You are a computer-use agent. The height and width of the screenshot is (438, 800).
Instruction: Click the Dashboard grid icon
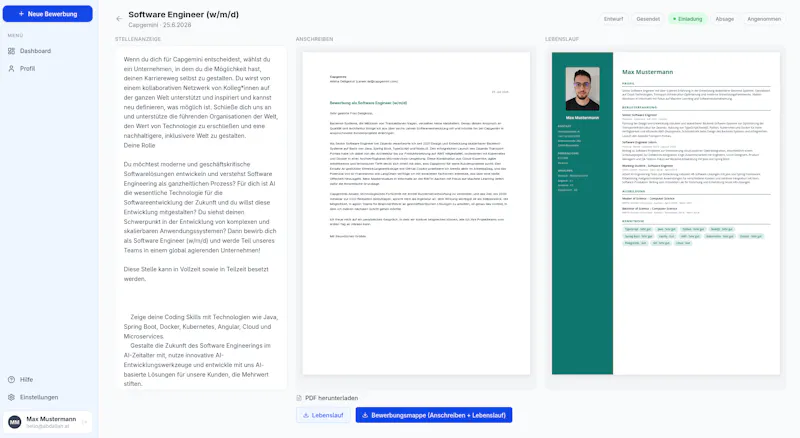pyautogui.click(x=11, y=51)
